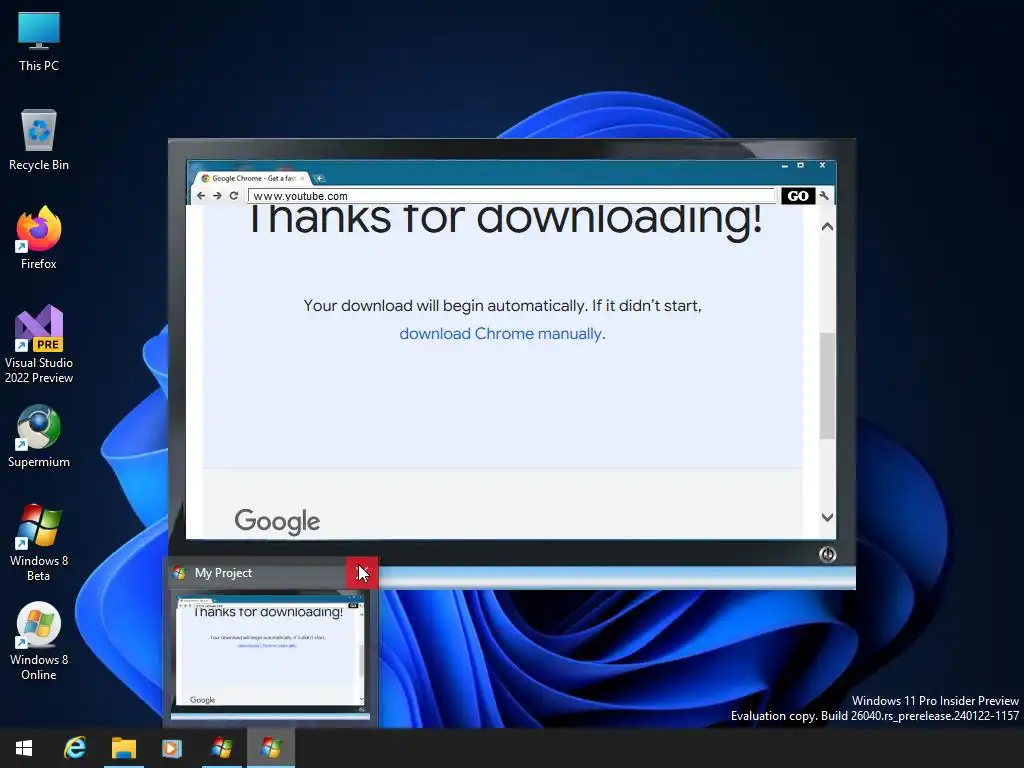The width and height of the screenshot is (1024, 768).
Task: Open This PC desktop icon
Action: [39, 41]
